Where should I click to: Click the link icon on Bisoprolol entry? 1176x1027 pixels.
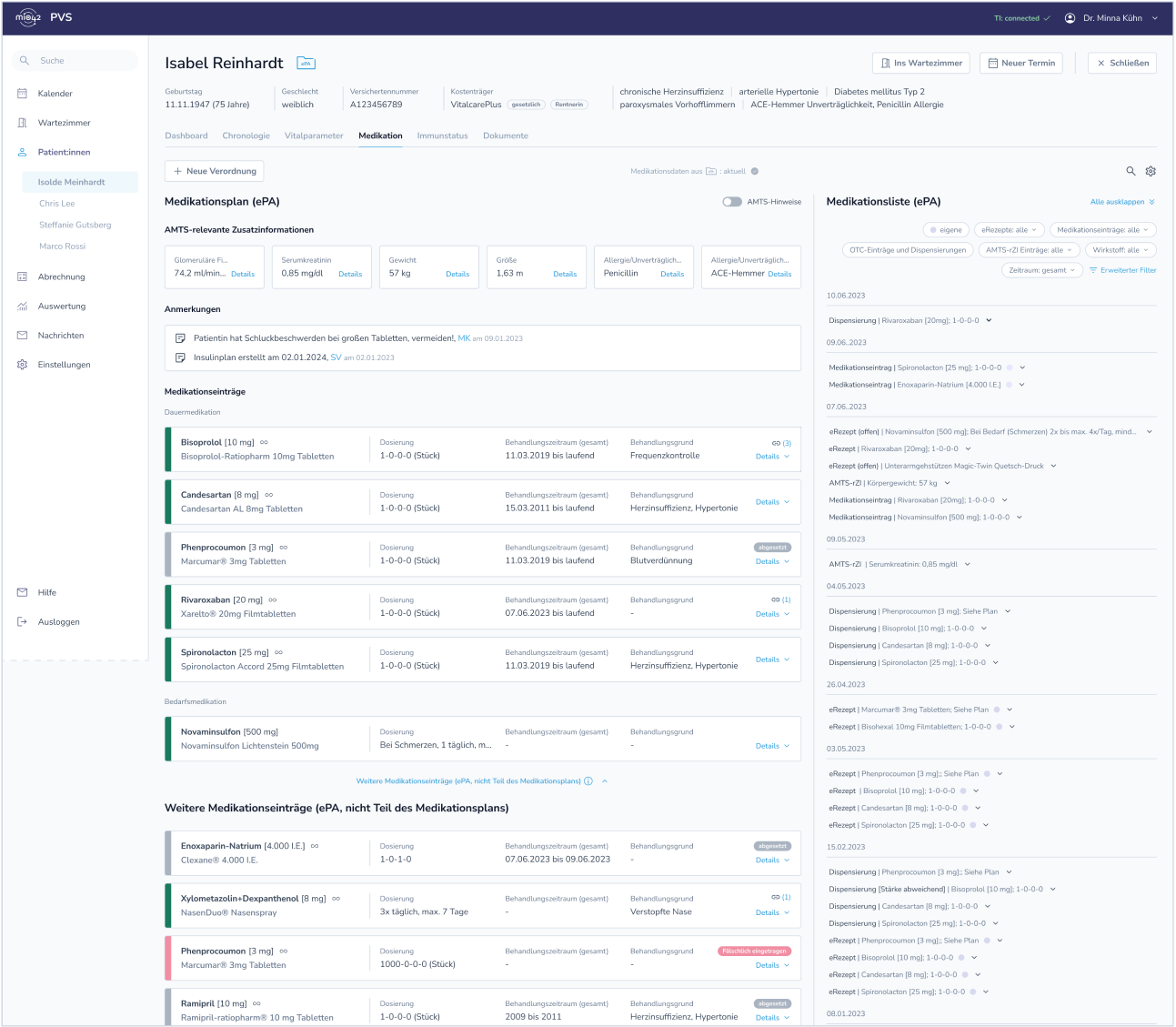[x=776, y=443]
